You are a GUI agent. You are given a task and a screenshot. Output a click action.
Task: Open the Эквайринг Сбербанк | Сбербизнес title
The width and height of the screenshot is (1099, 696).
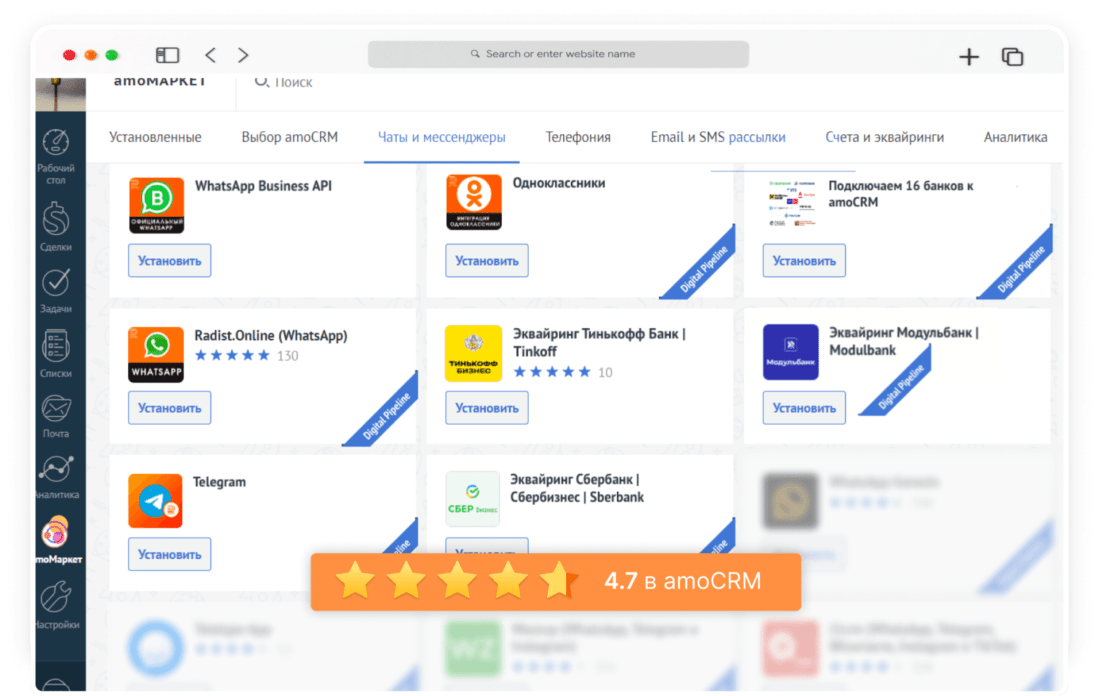click(577, 489)
